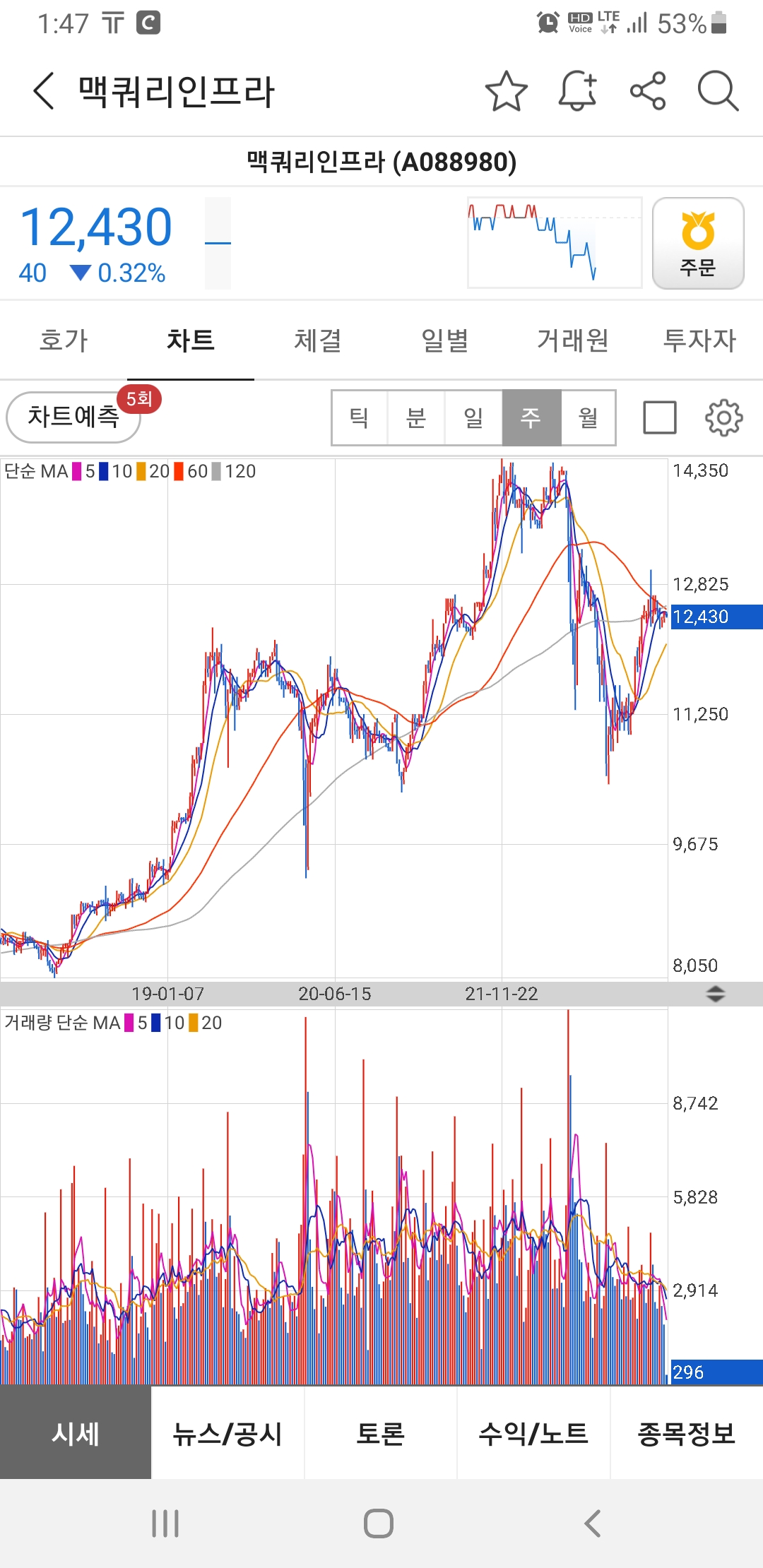763x1568 pixels.
Task: Open the 뉴스/공시 bottom tab
Action: [x=228, y=1433]
